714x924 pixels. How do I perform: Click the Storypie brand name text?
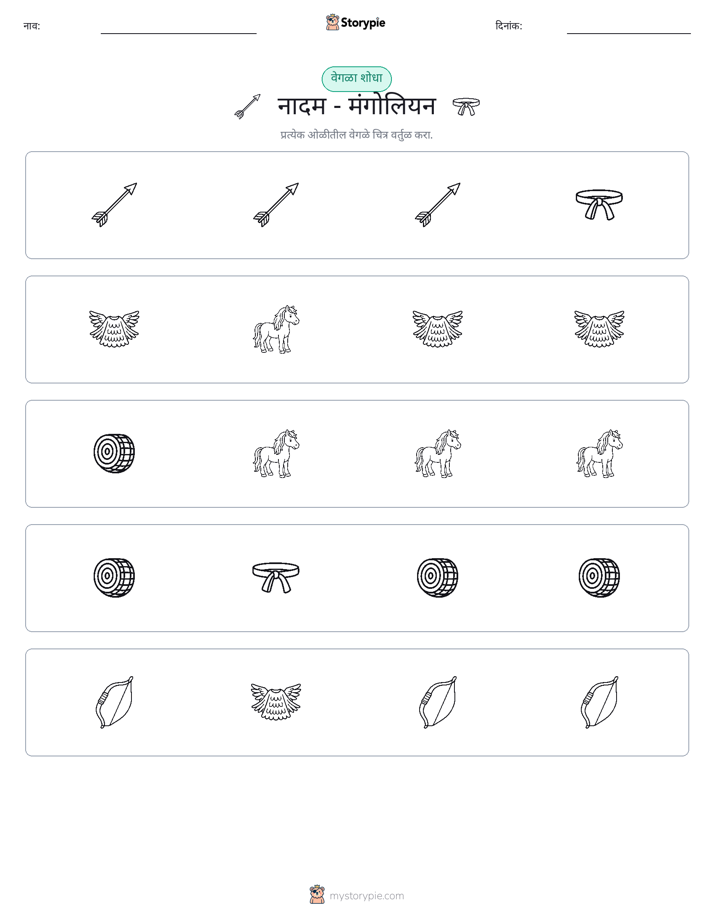pos(363,23)
